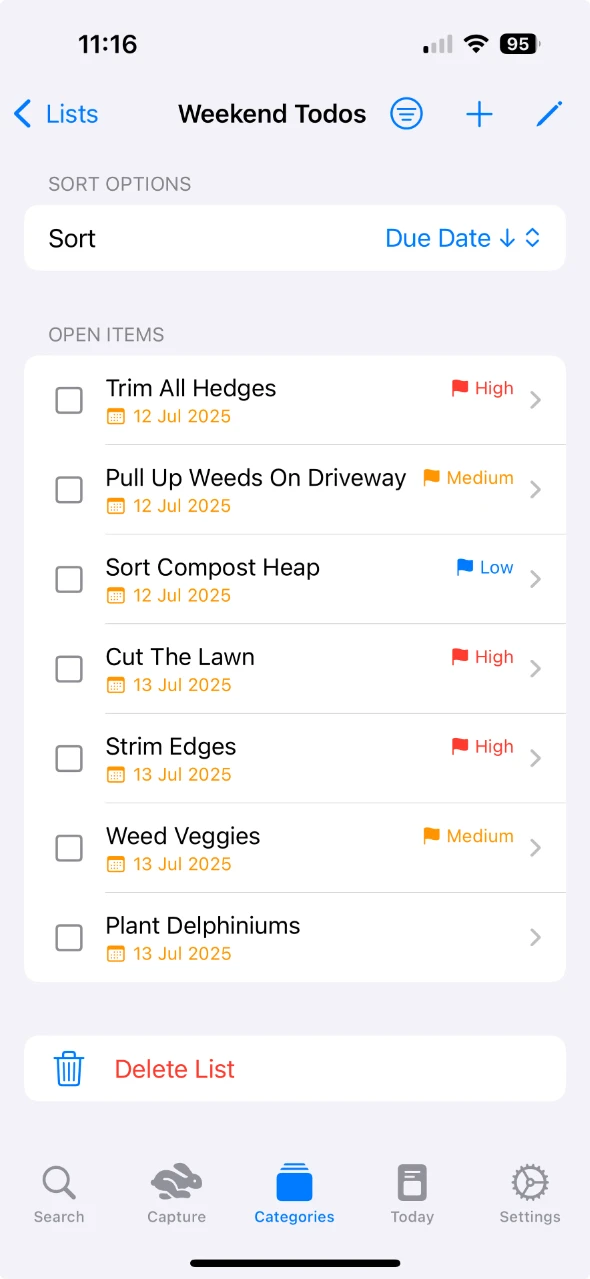Tick the Sort Compost Heap checkbox
This screenshot has height=1279, width=590.
(69, 580)
